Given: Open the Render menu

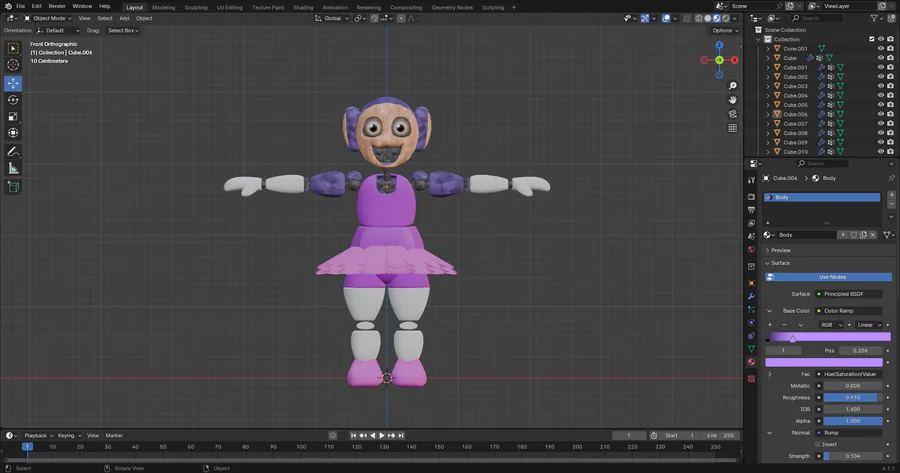Looking at the screenshot, I should (57, 6).
